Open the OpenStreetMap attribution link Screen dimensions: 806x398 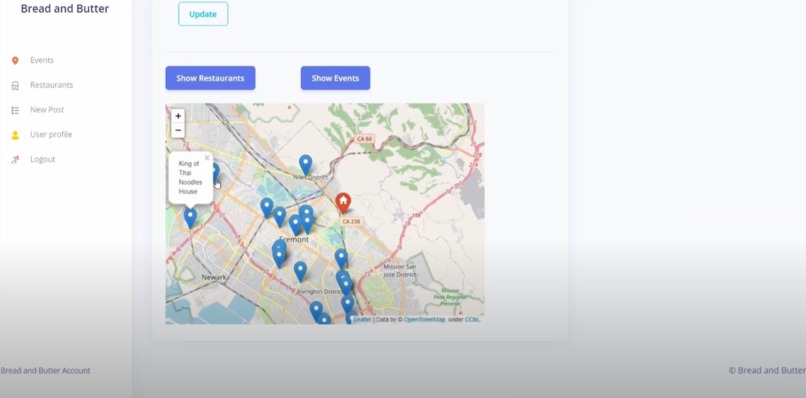point(424,319)
